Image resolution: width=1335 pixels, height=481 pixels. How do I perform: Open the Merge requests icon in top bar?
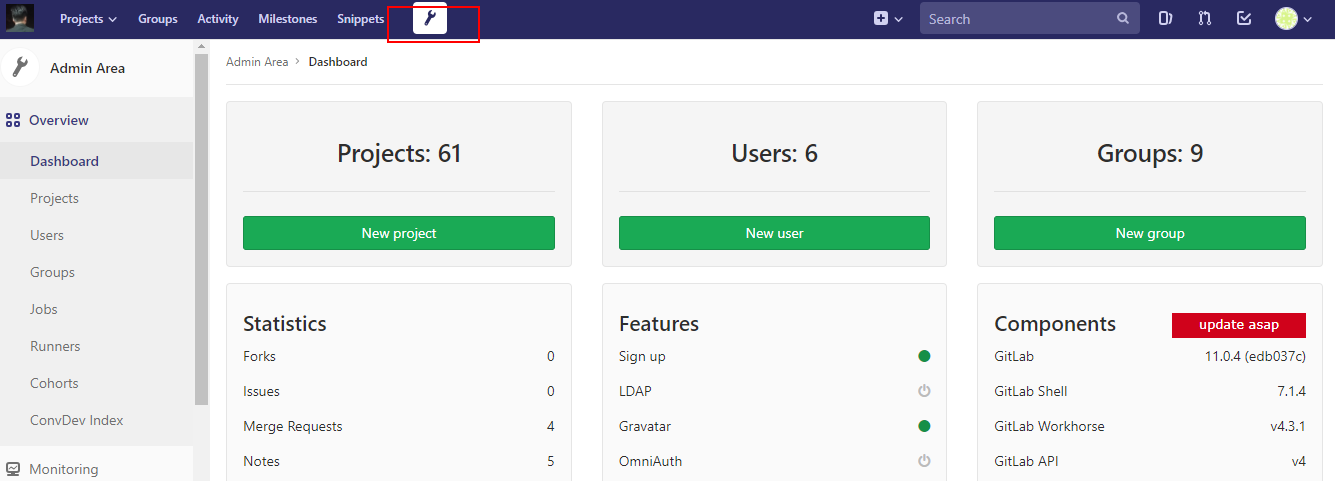[1205, 18]
